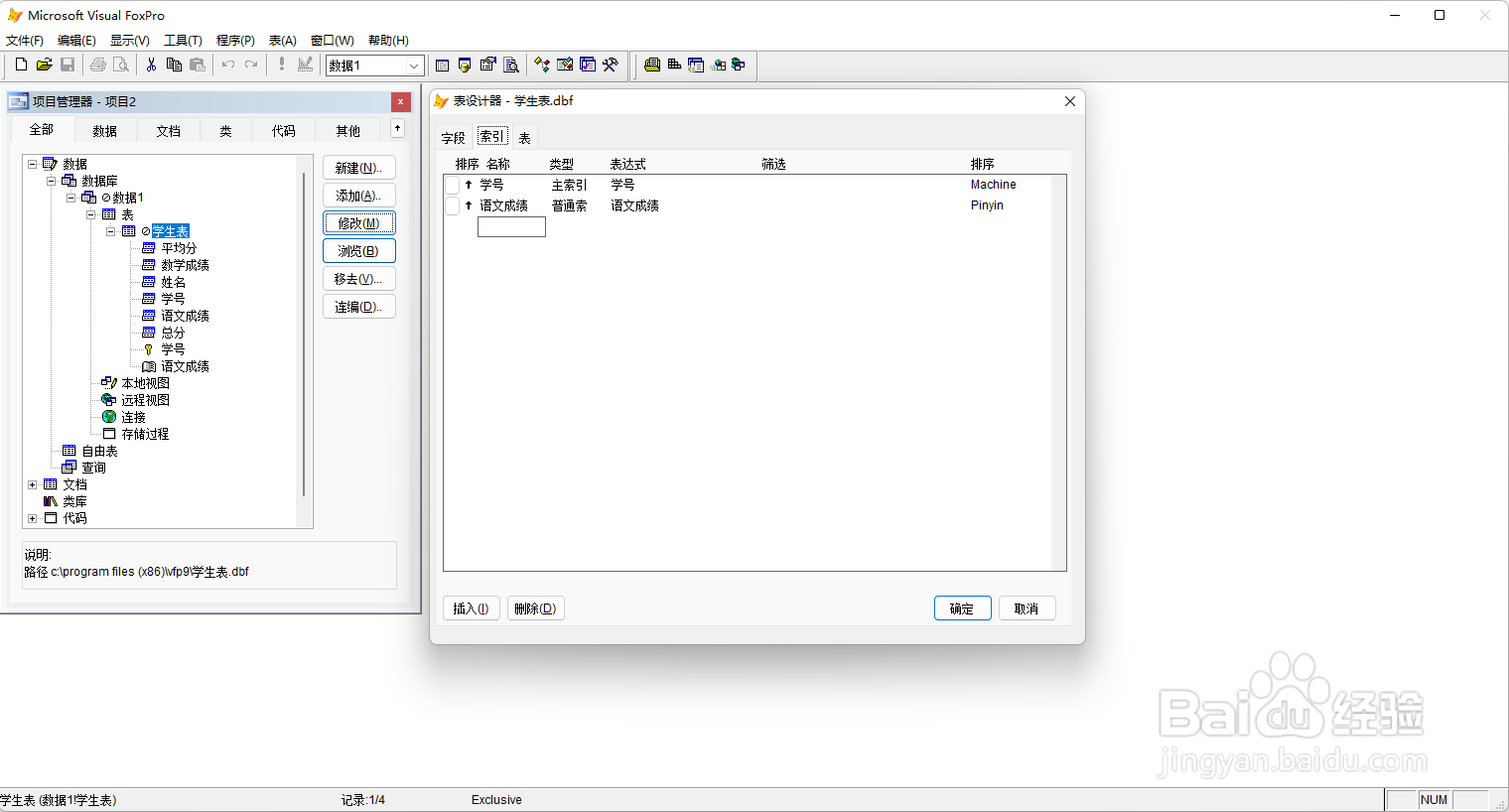Click the globe icon beside 远程视图
Screen dimensions: 1509x812
point(107,399)
